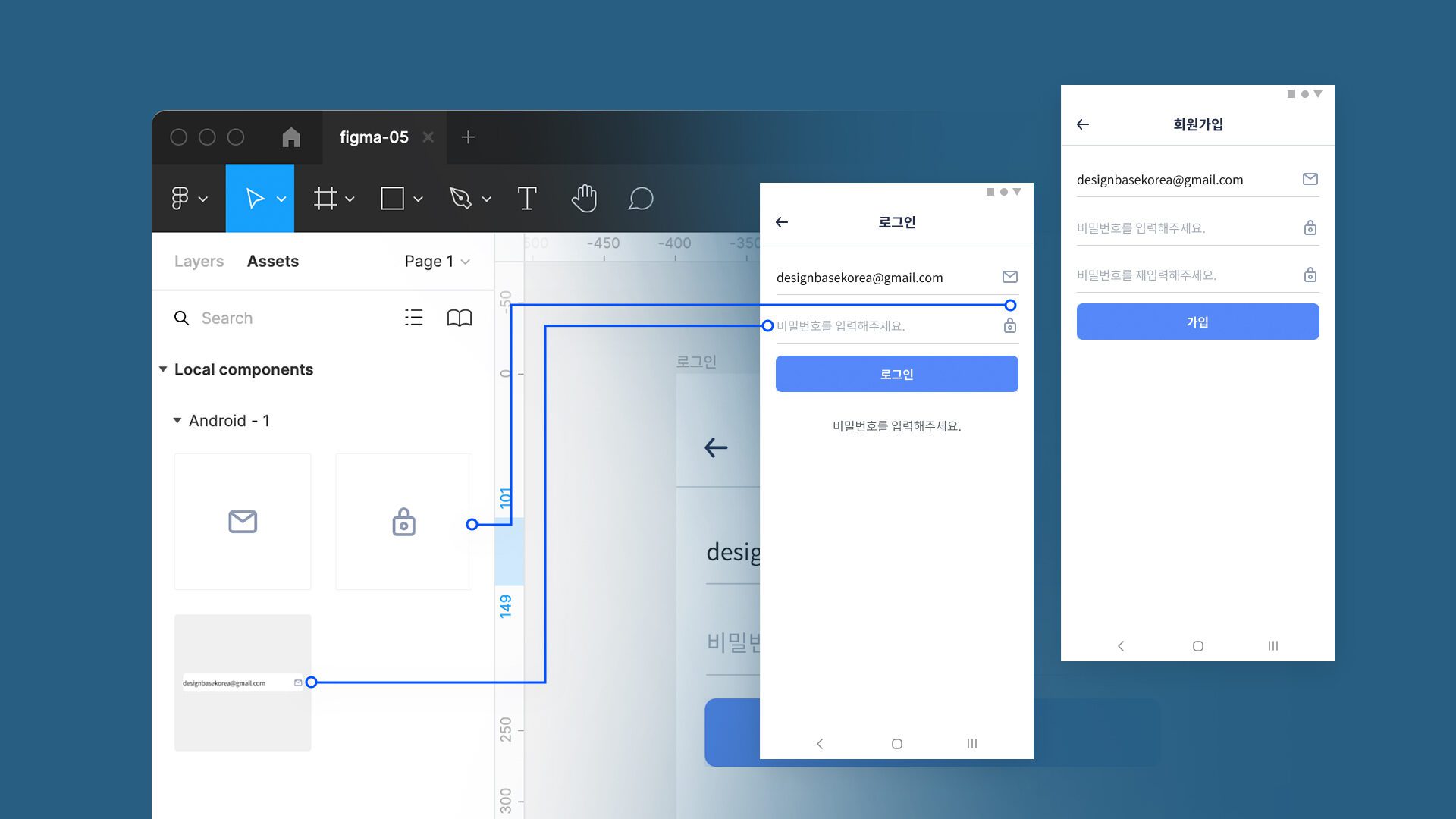1456x819 pixels.
Task: Switch to the figma-05 tab
Action: click(x=374, y=137)
